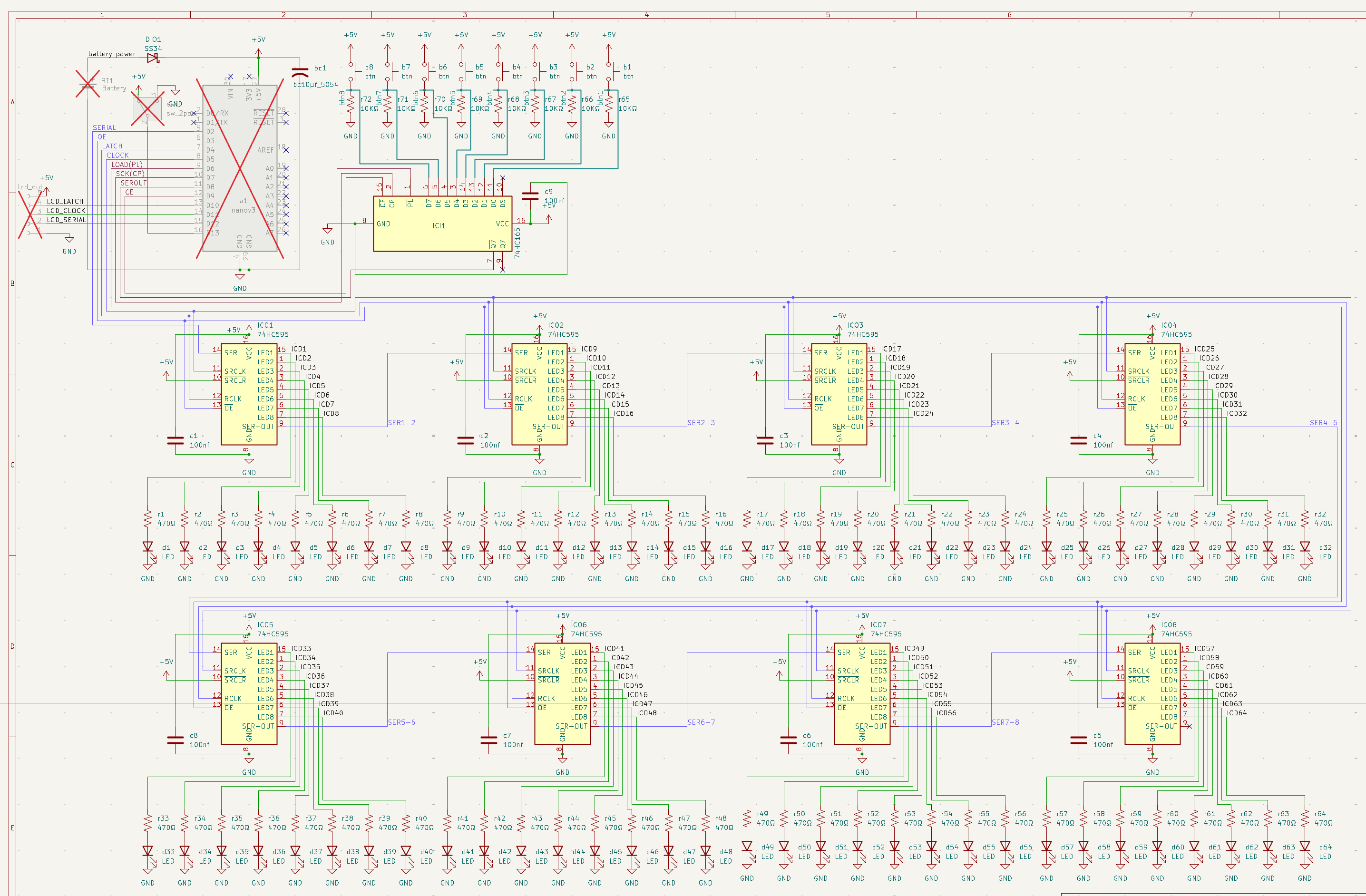Click the crossed-out lcd_out connector
This screenshot has width=1366, height=896.
pos(30,214)
